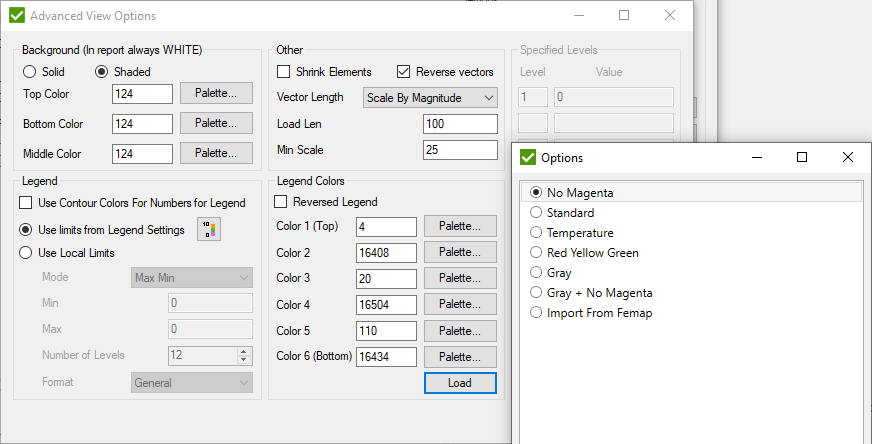Click the Load button
Viewport: 872px width, 444px height.
tap(460, 383)
